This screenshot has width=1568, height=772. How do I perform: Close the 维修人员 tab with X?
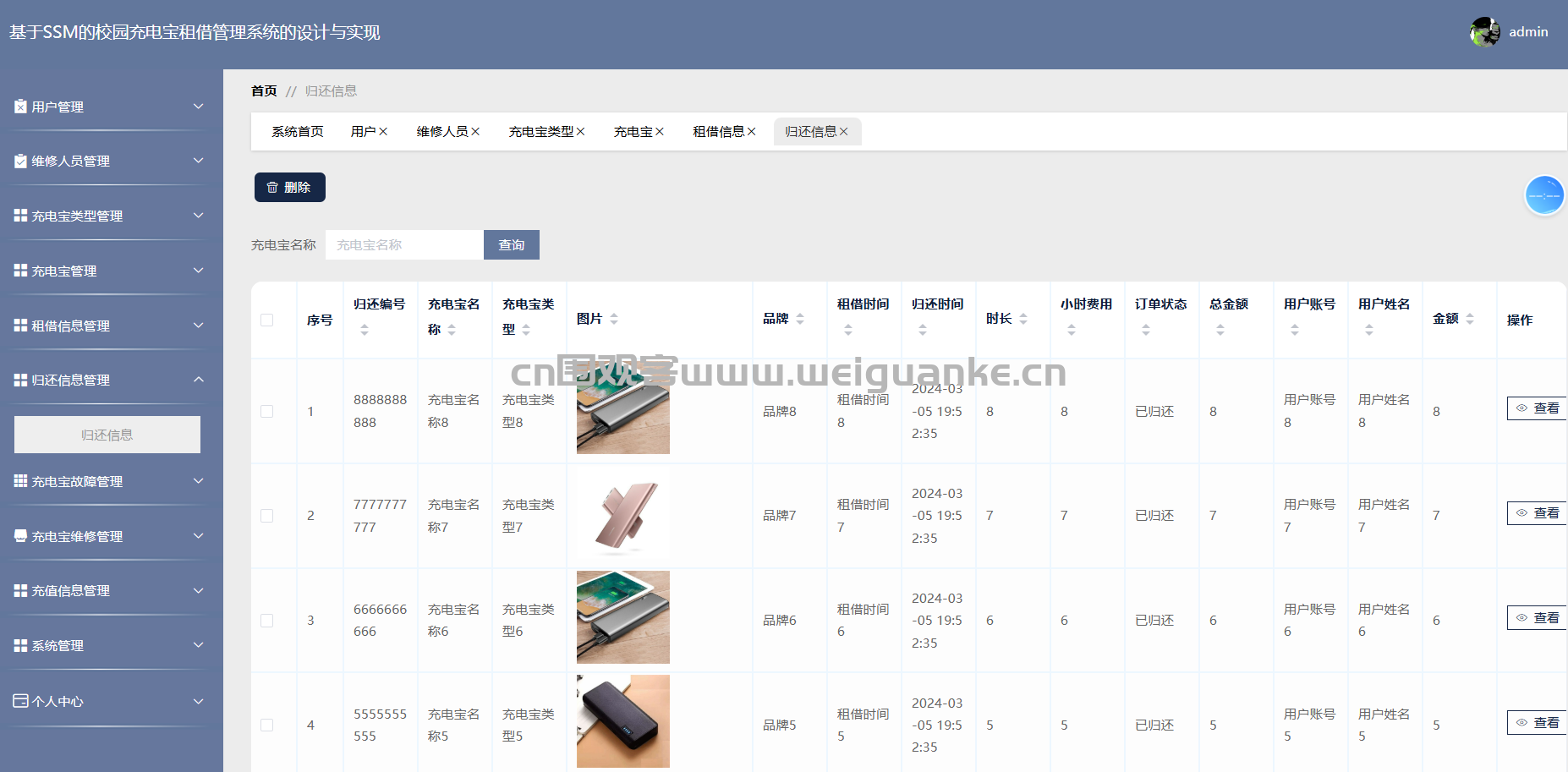pyautogui.click(x=475, y=131)
